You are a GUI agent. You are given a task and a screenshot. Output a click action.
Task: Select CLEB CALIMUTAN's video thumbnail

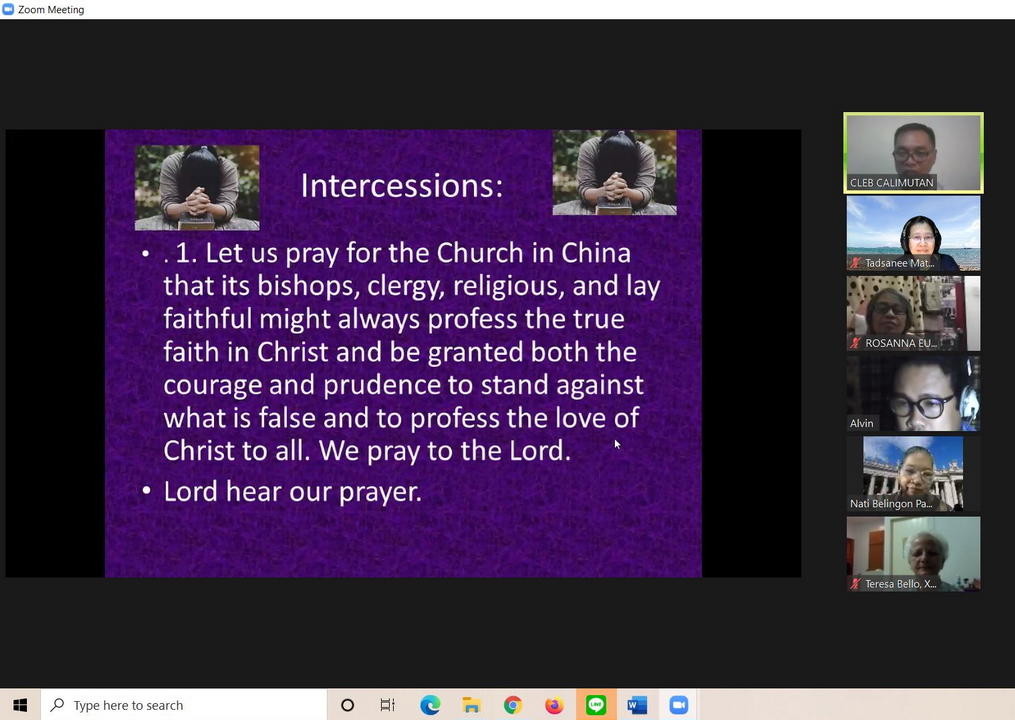point(913,152)
